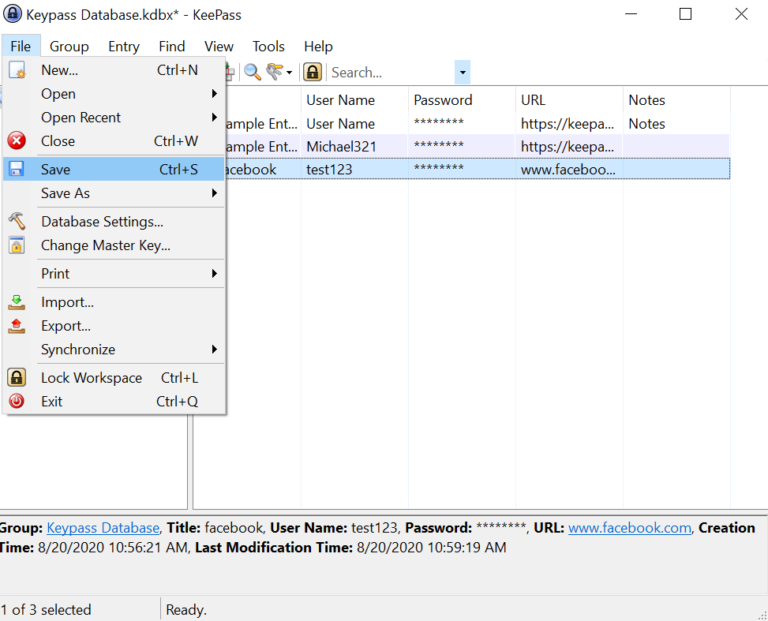Click the Password column header
The image size is (768, 621).
tap(461, 100)
